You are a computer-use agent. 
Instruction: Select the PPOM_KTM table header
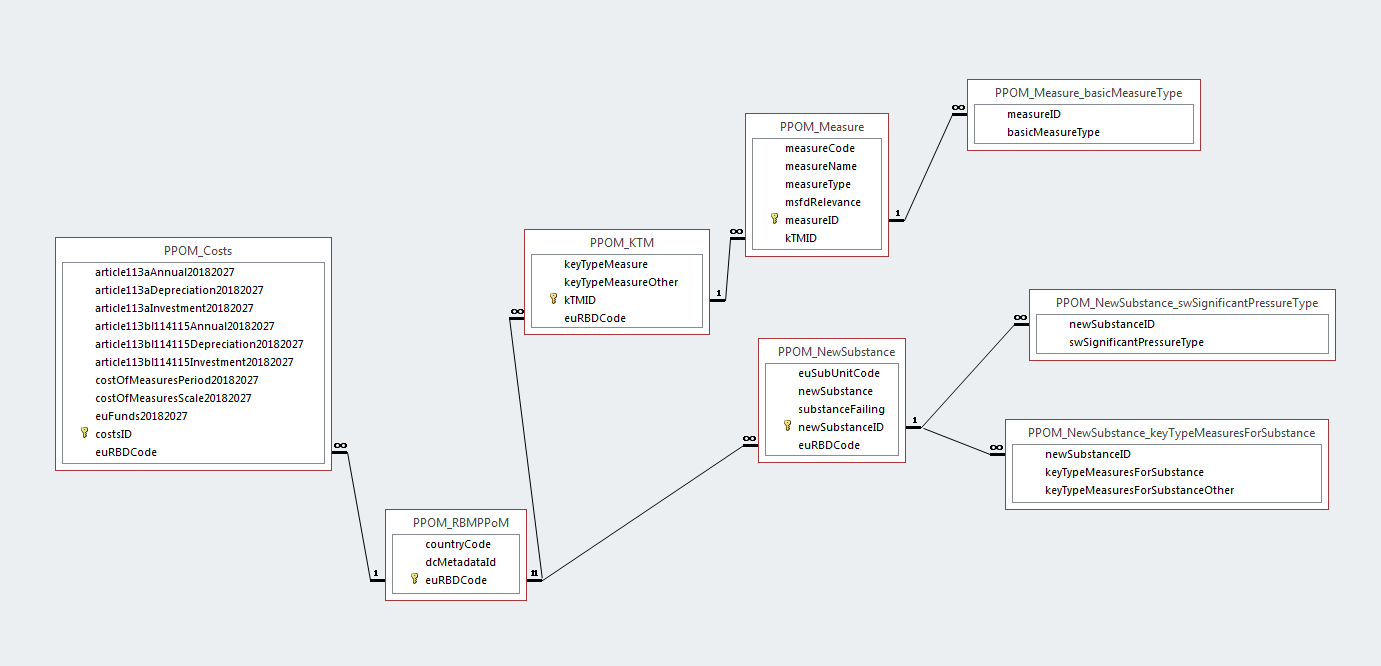621,242
